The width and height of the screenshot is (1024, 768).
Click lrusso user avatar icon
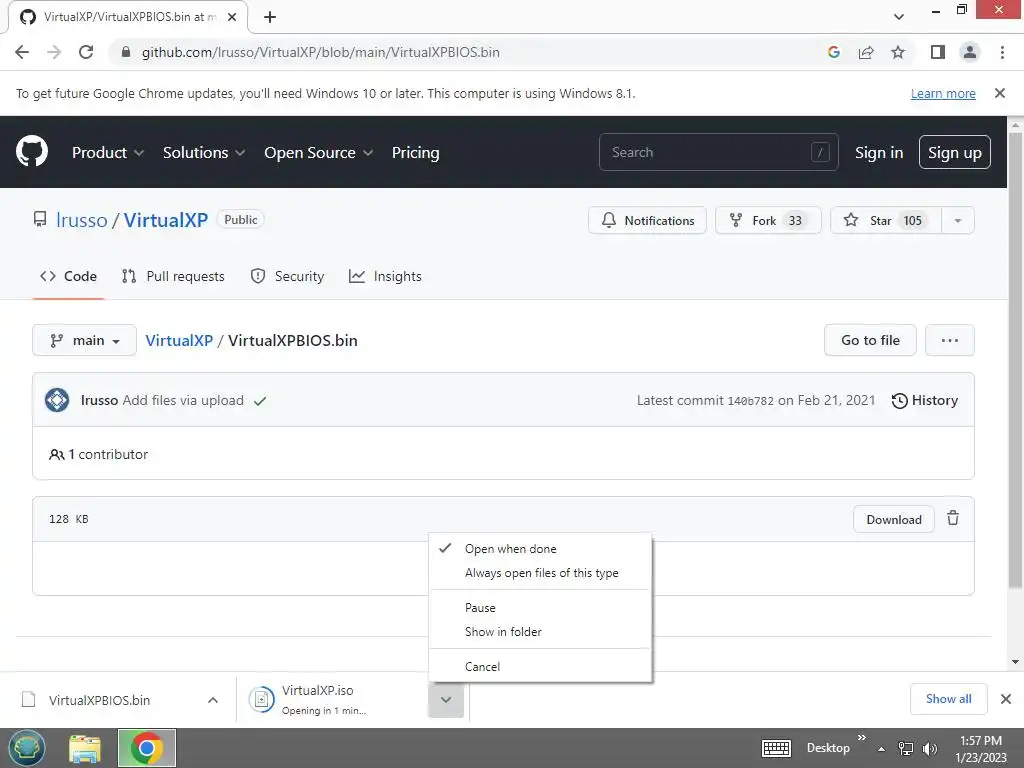click(57, 400)
